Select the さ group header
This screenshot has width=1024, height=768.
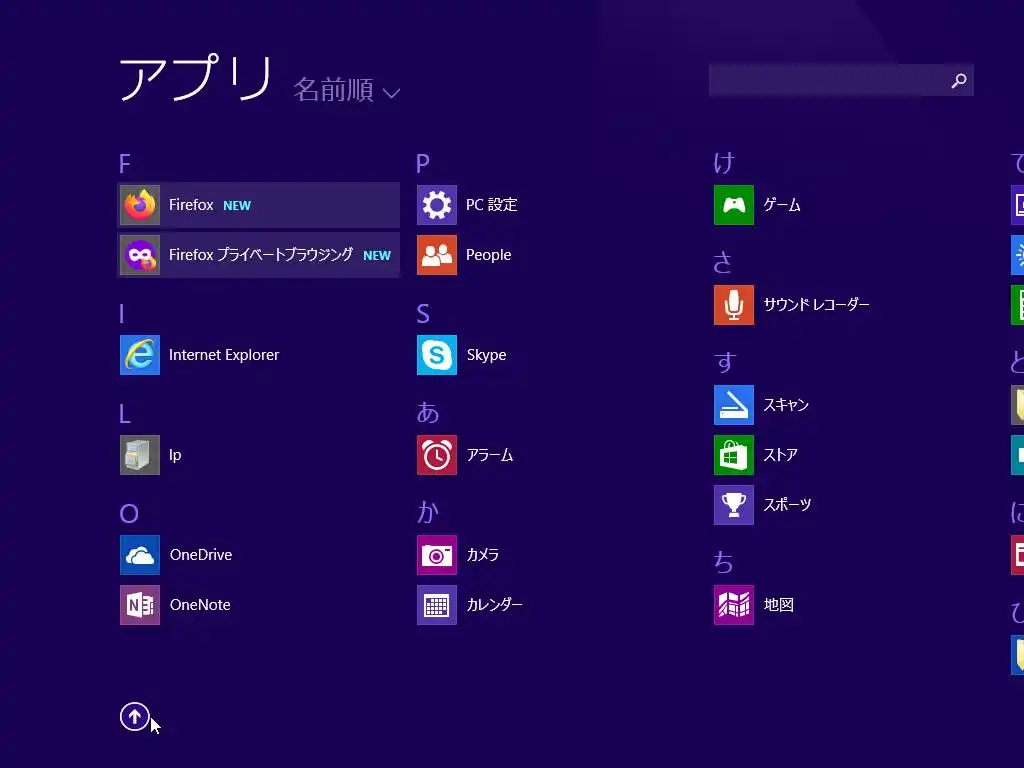(722, 263)
